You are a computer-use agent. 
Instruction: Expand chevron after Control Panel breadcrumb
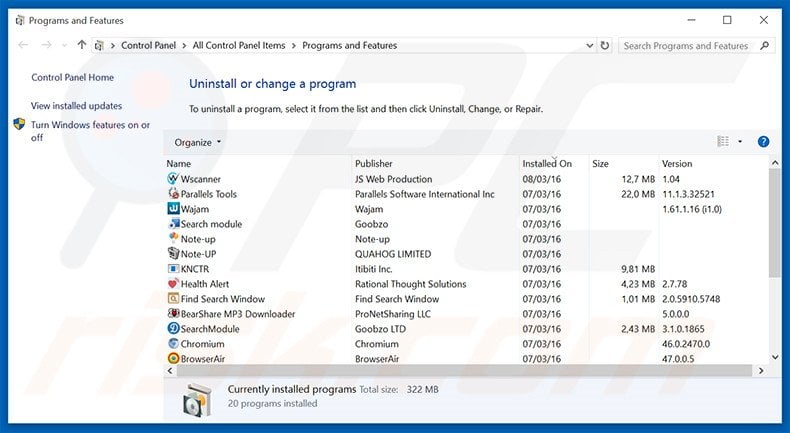pos(184,45)
